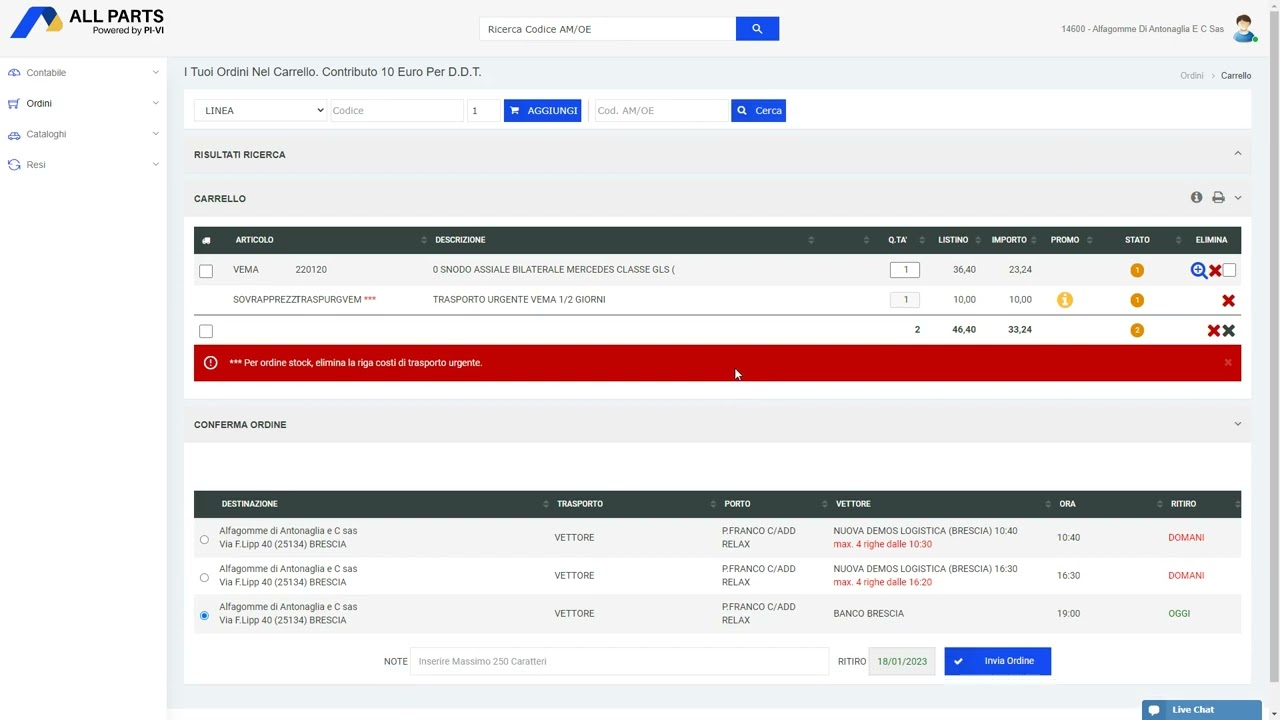The width and height of the screenshot is (1280, 720).
Task: Click the truck icon column header
Action: pos(206,240)
